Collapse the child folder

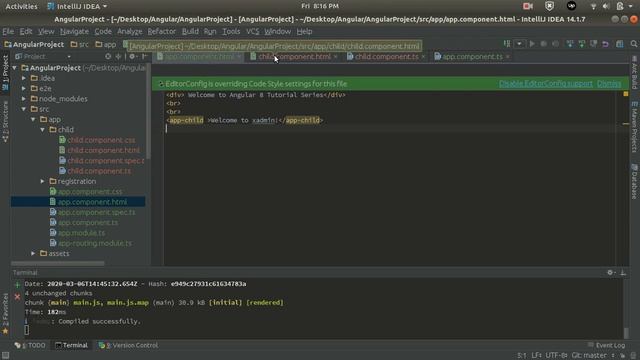42,130
